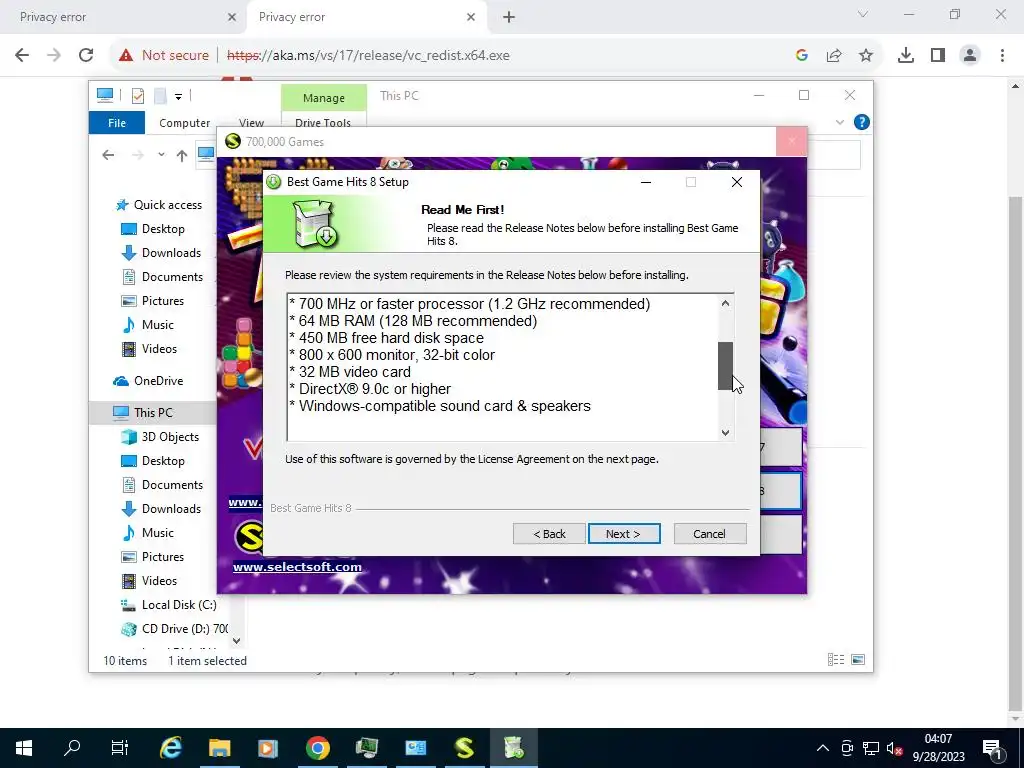1024x768 pixels.
Task: Toggle Chrome side panel icon
Action: [938, 55]
